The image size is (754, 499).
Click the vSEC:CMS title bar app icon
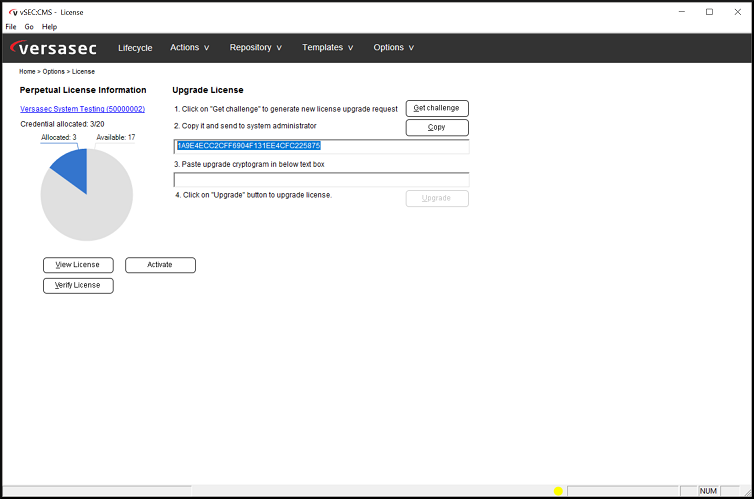coord(13,12)
